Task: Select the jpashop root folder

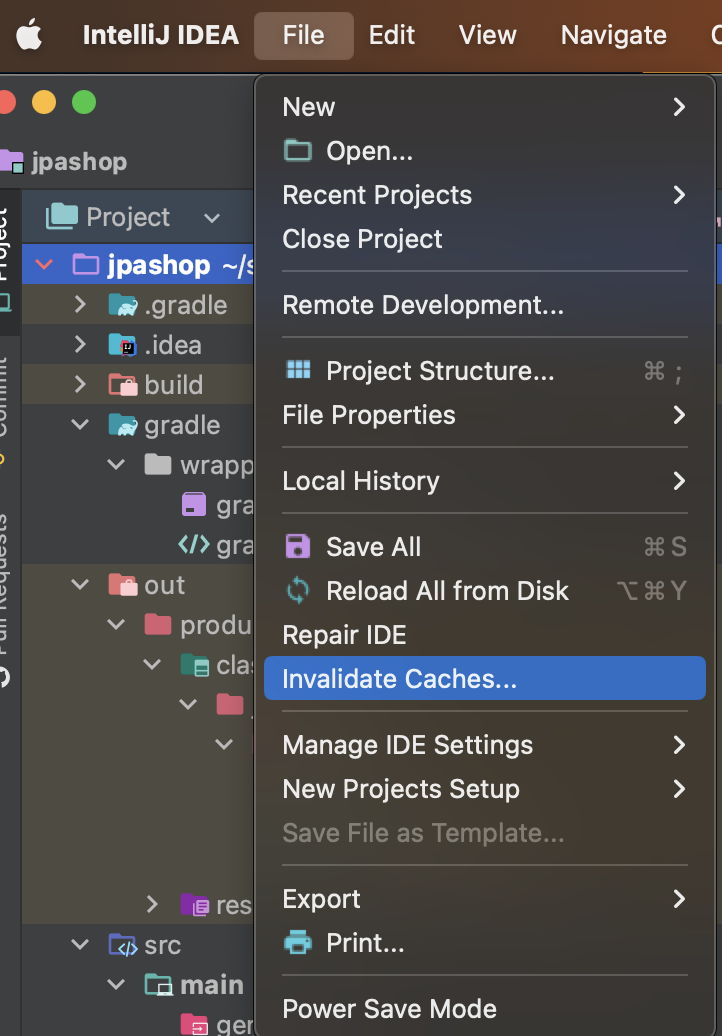Action: click(x=86, y=265)
